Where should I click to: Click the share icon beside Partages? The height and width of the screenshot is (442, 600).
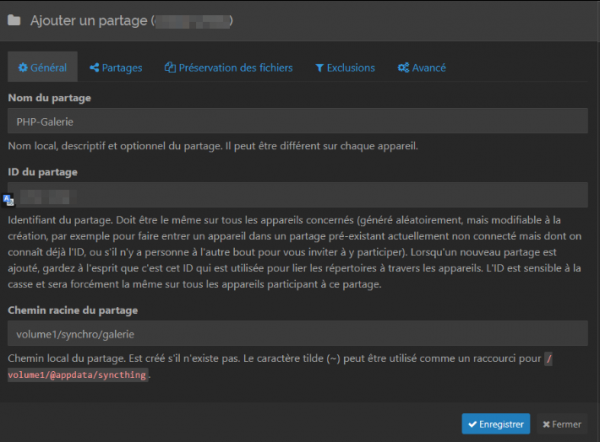point(94,68)
